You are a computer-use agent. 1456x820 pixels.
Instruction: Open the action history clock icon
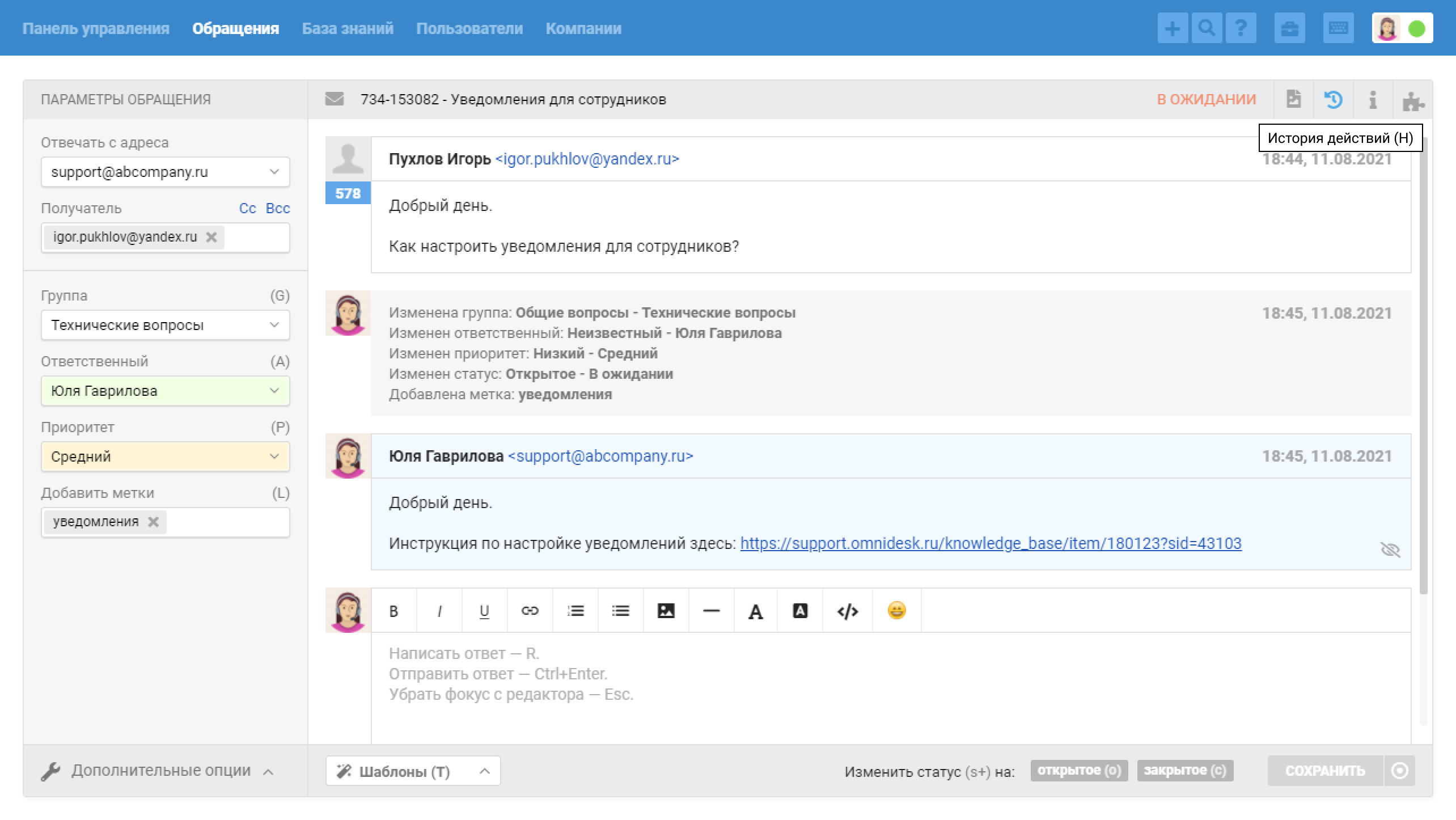coord(1333,100)
